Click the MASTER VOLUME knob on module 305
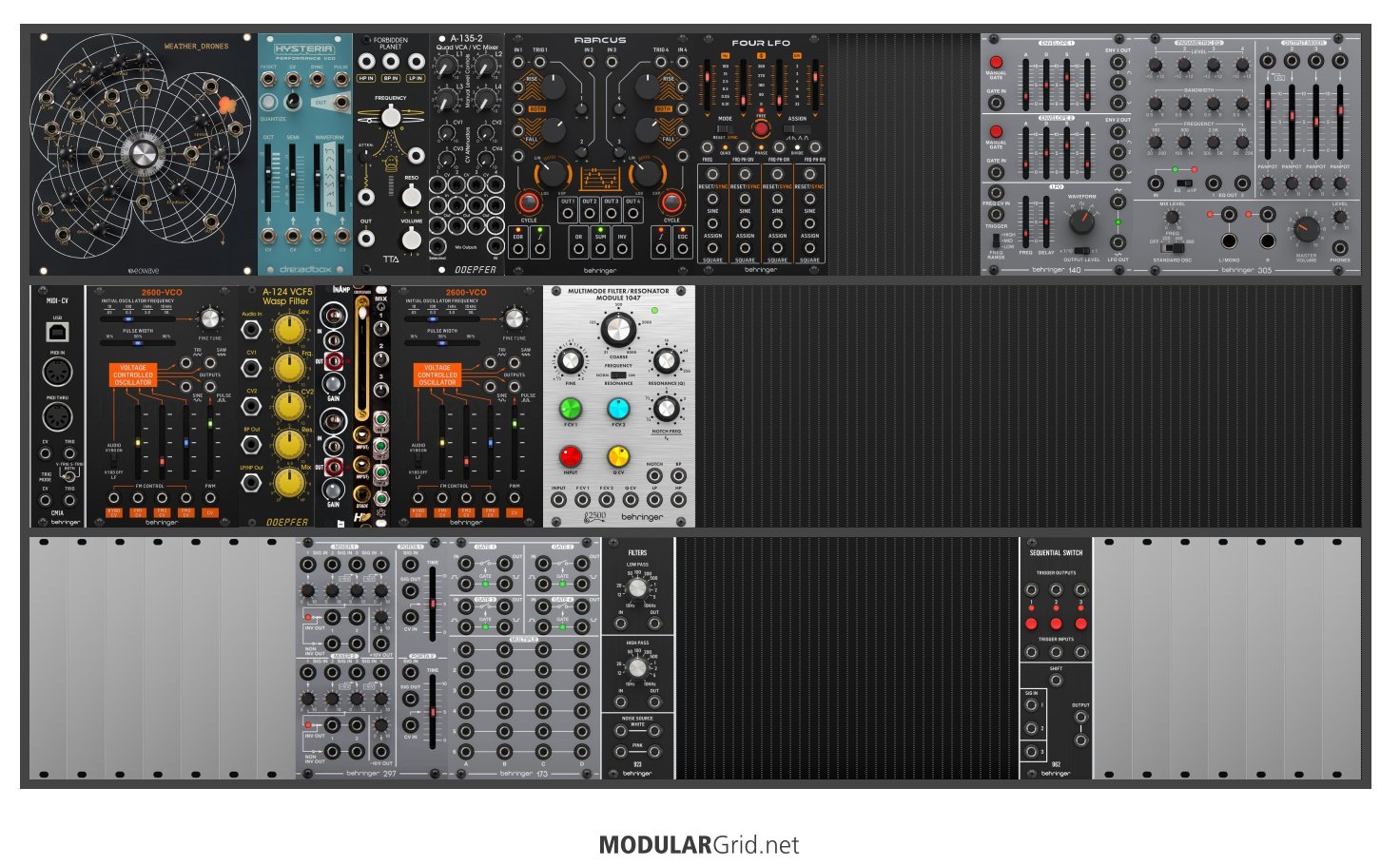The height and width of the screenshot is (865, 1400). tap(1307, 228)
